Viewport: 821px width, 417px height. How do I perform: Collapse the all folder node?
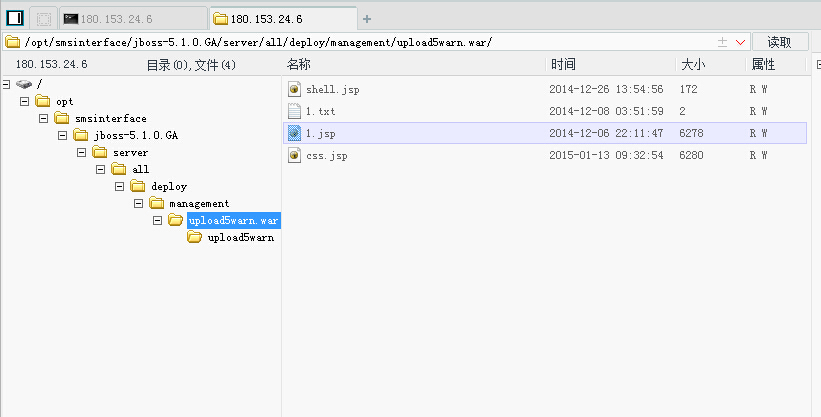tap(100, 169)
